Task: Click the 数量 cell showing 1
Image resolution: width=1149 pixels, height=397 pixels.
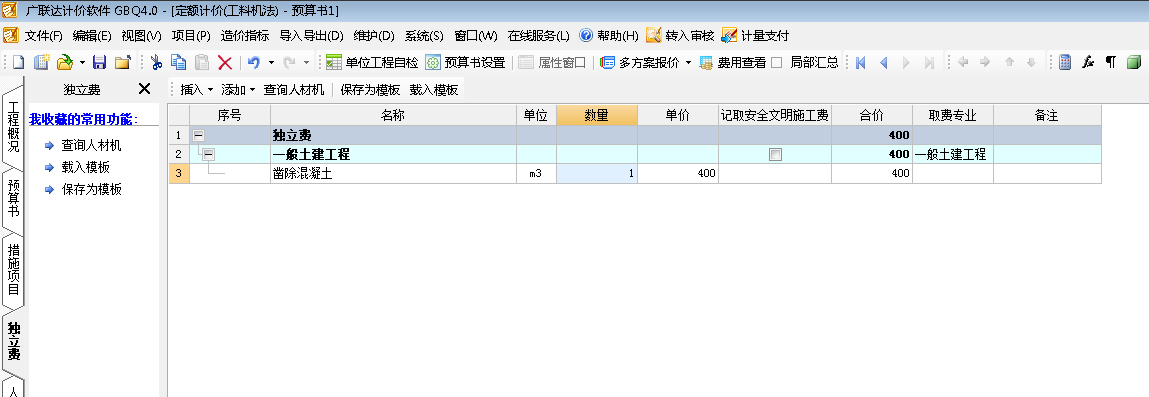Action: tap(596, 174)
